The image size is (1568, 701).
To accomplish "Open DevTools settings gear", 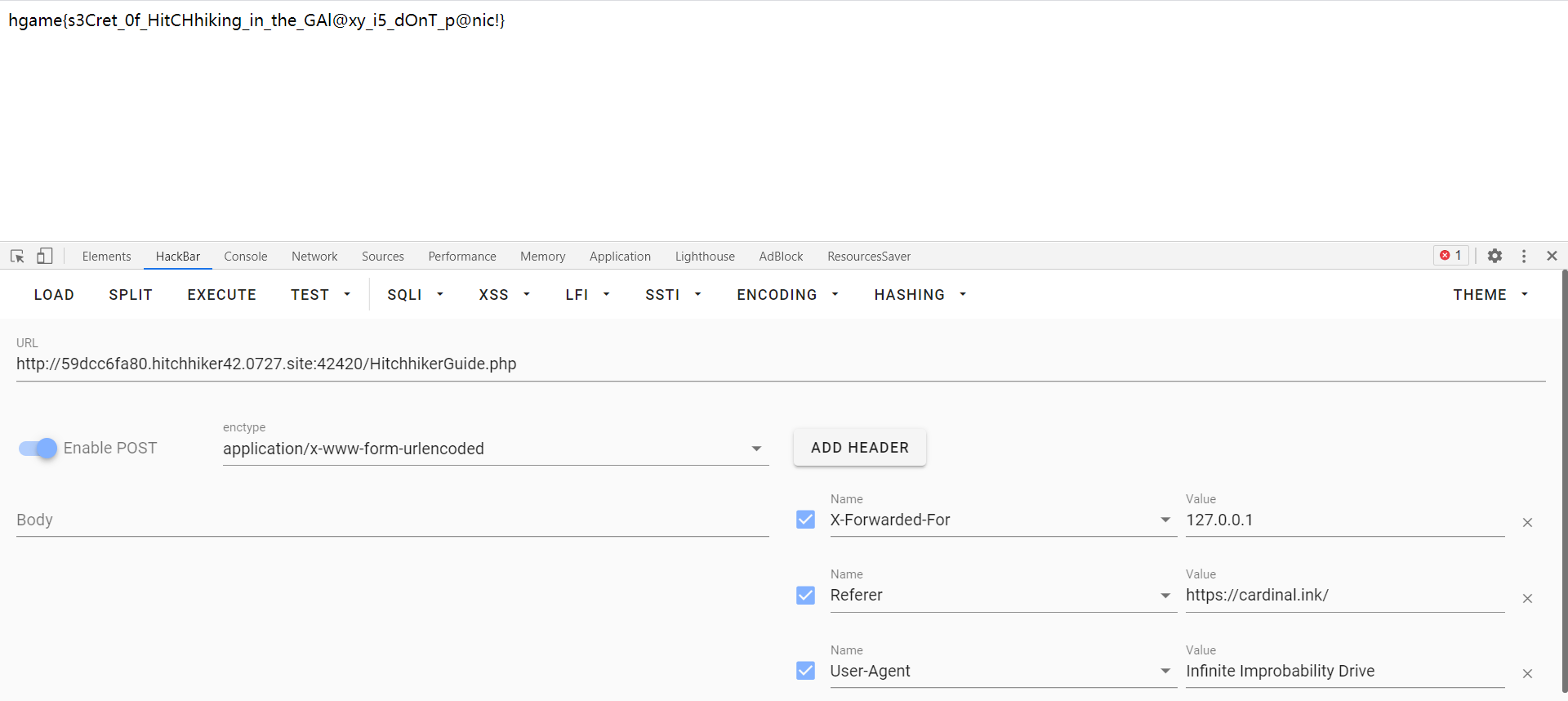I will pos(1494,256).
